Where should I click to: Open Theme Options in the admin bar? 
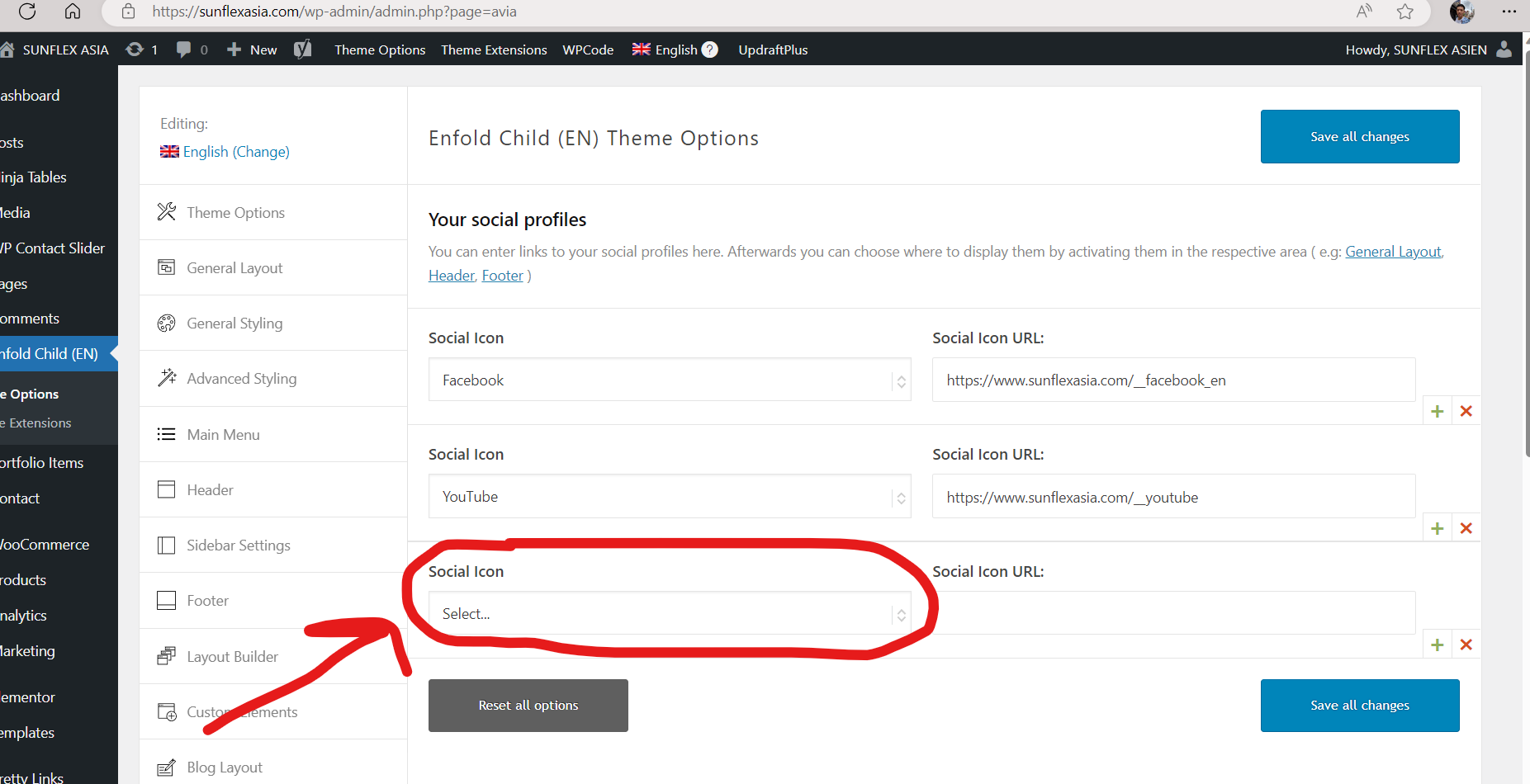[x=380, y=50]
